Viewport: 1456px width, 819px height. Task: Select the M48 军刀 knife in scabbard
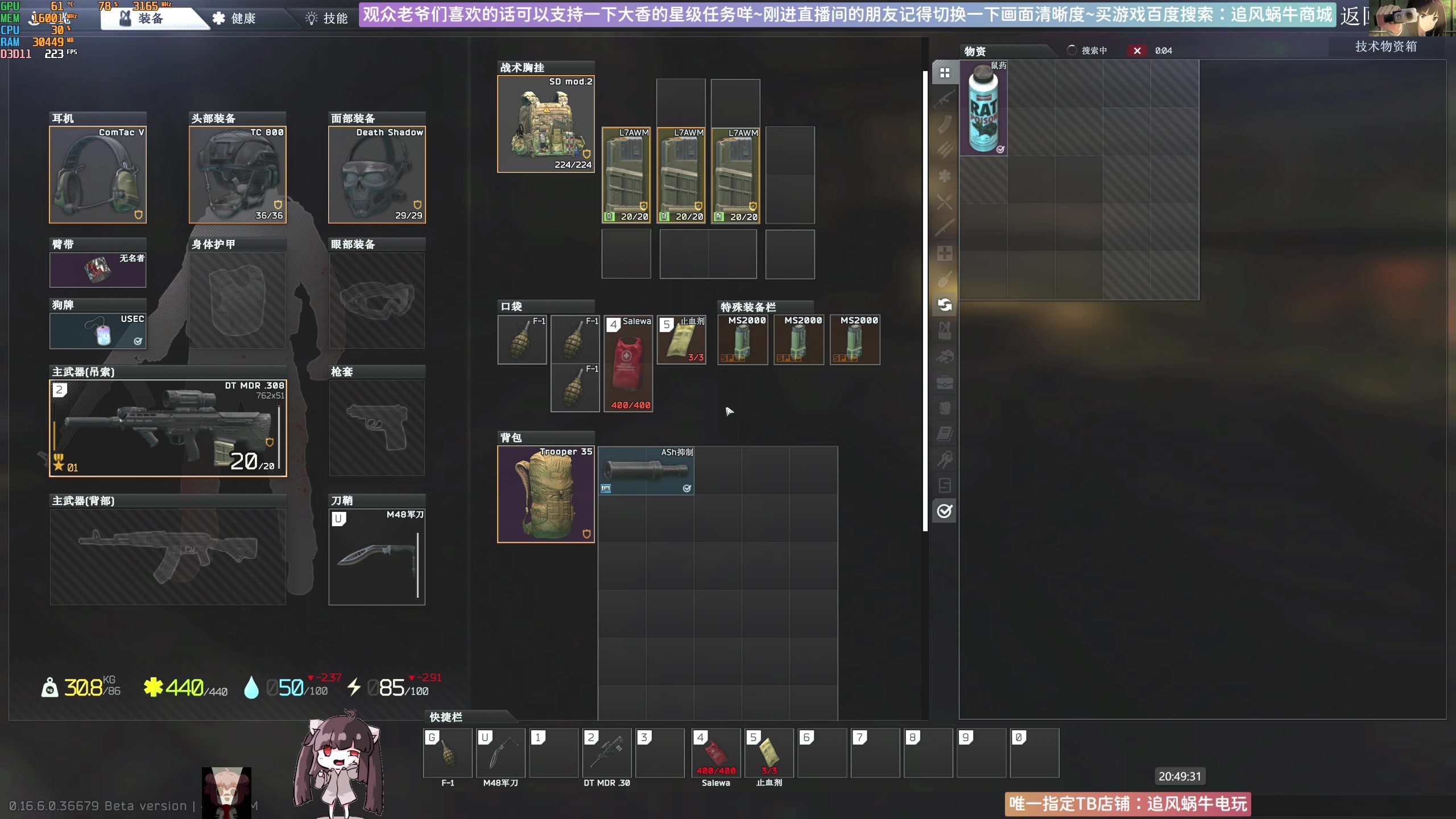(377, 557)
